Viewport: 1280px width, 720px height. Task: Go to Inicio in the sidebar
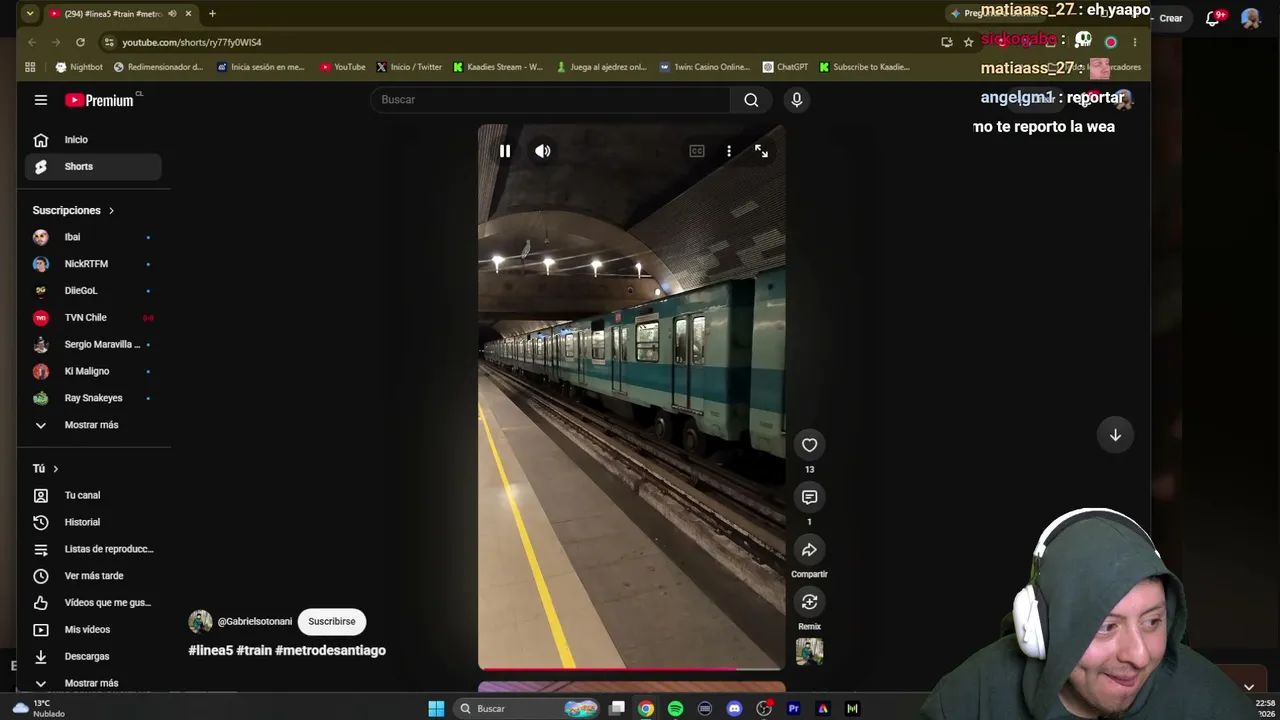(x=93, y=140)
